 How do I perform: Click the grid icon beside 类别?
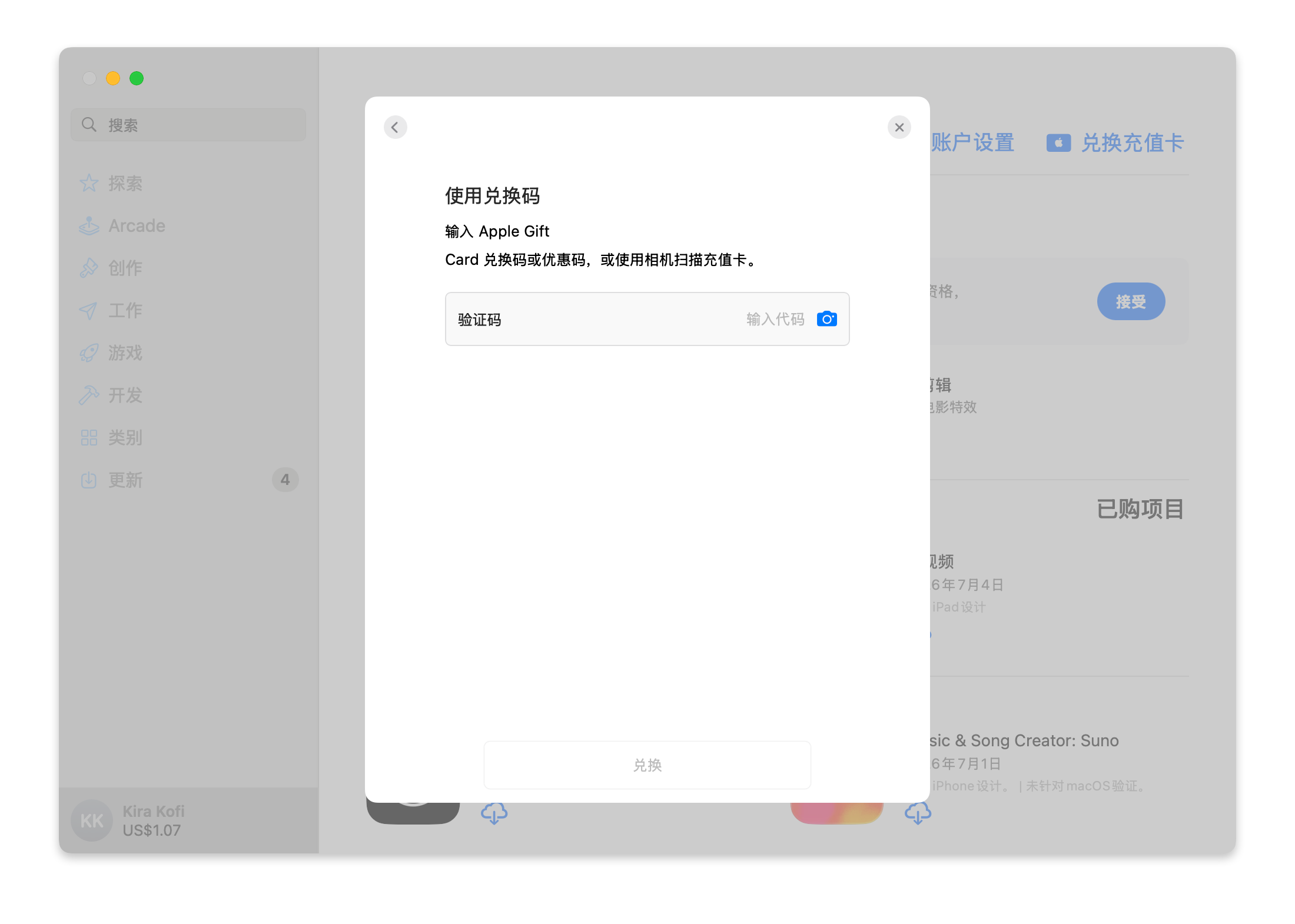89,438
